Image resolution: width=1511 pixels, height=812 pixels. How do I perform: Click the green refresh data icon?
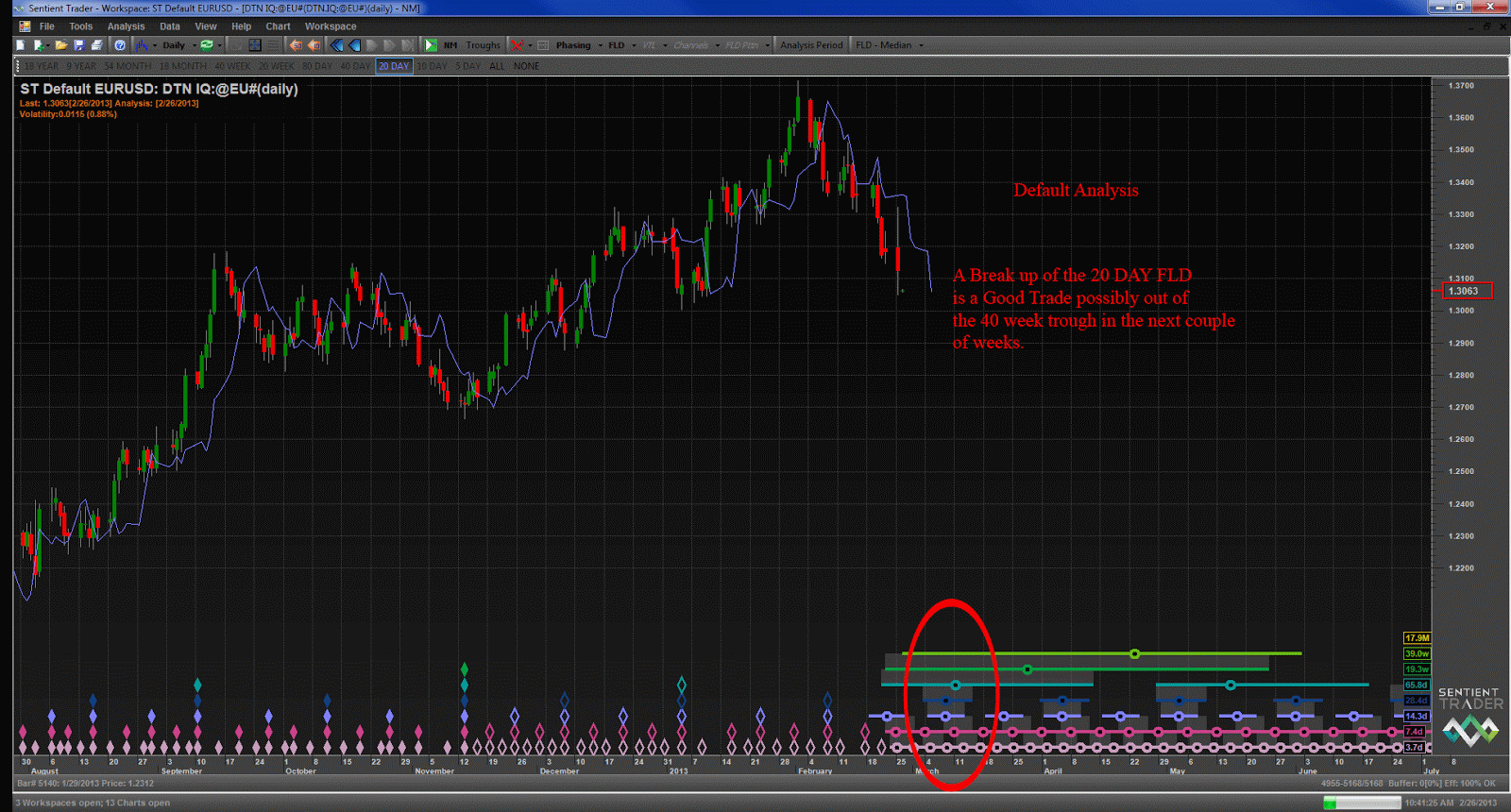(207, 45)
